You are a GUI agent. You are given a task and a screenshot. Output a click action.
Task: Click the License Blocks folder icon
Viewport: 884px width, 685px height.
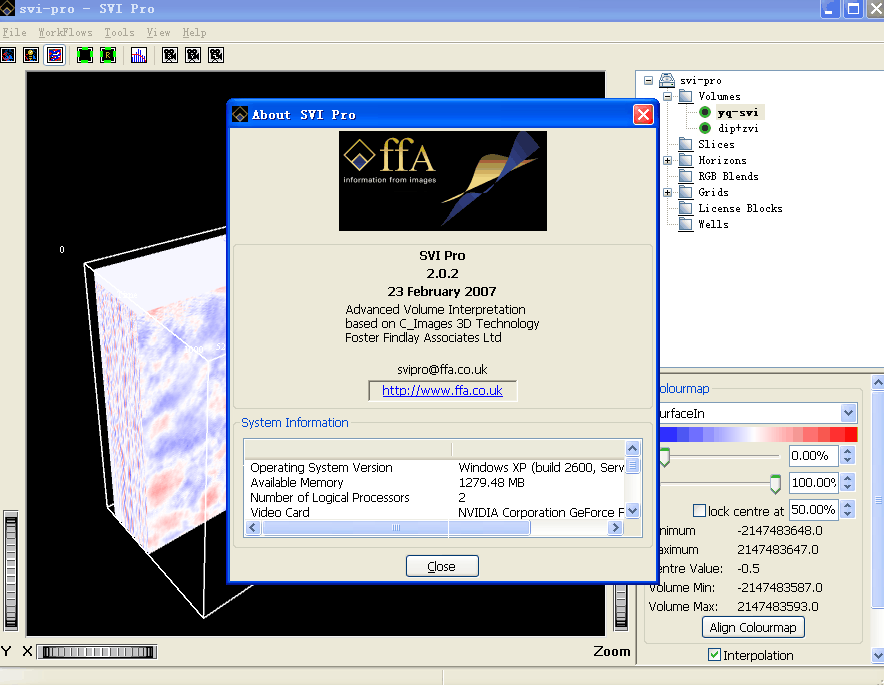point(686,208)
